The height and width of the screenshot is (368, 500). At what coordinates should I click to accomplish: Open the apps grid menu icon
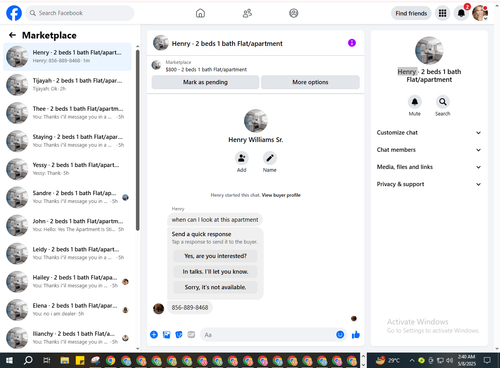pyautogui.click(x=442, y=13)
